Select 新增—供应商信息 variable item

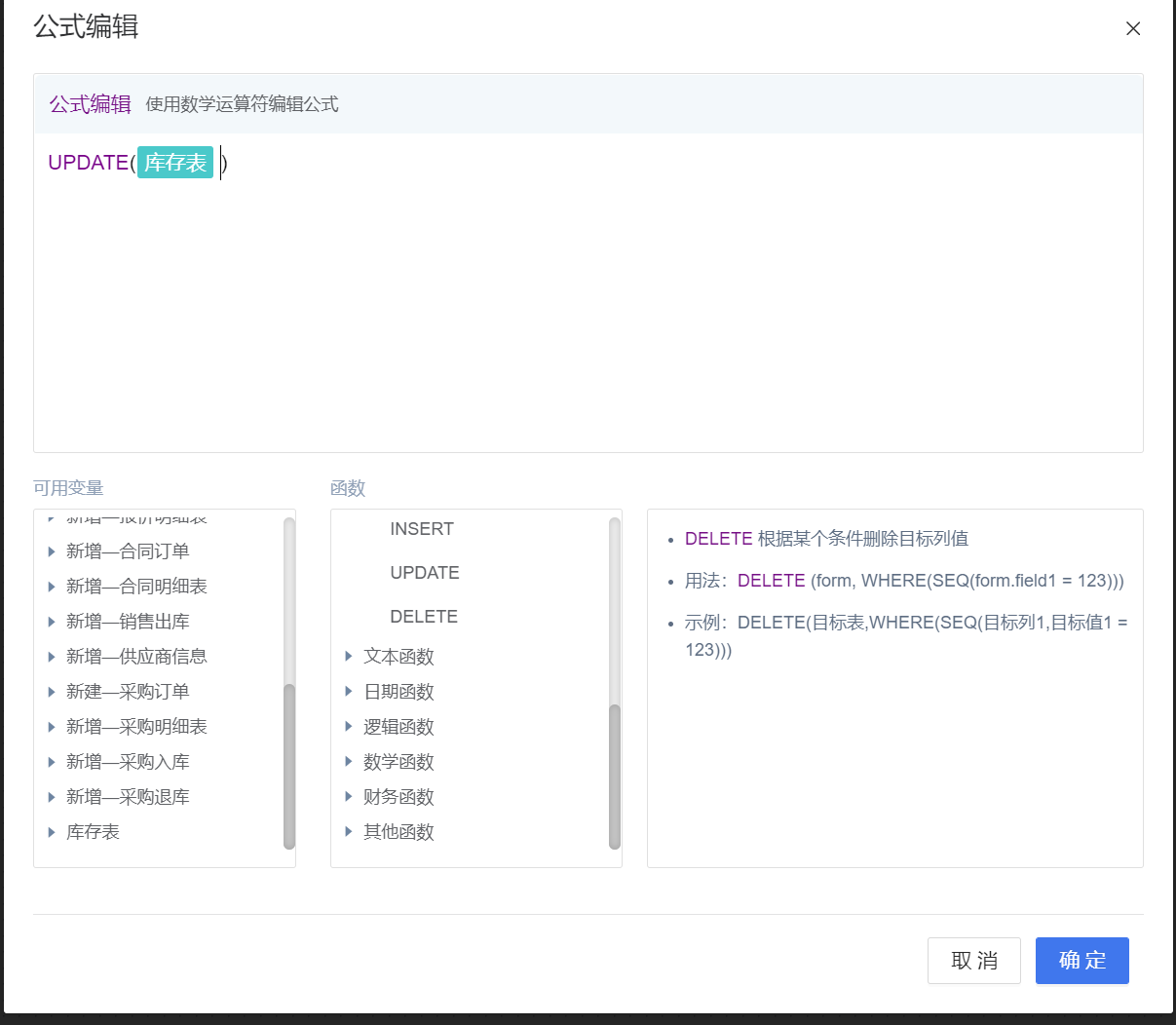point(136,657)
